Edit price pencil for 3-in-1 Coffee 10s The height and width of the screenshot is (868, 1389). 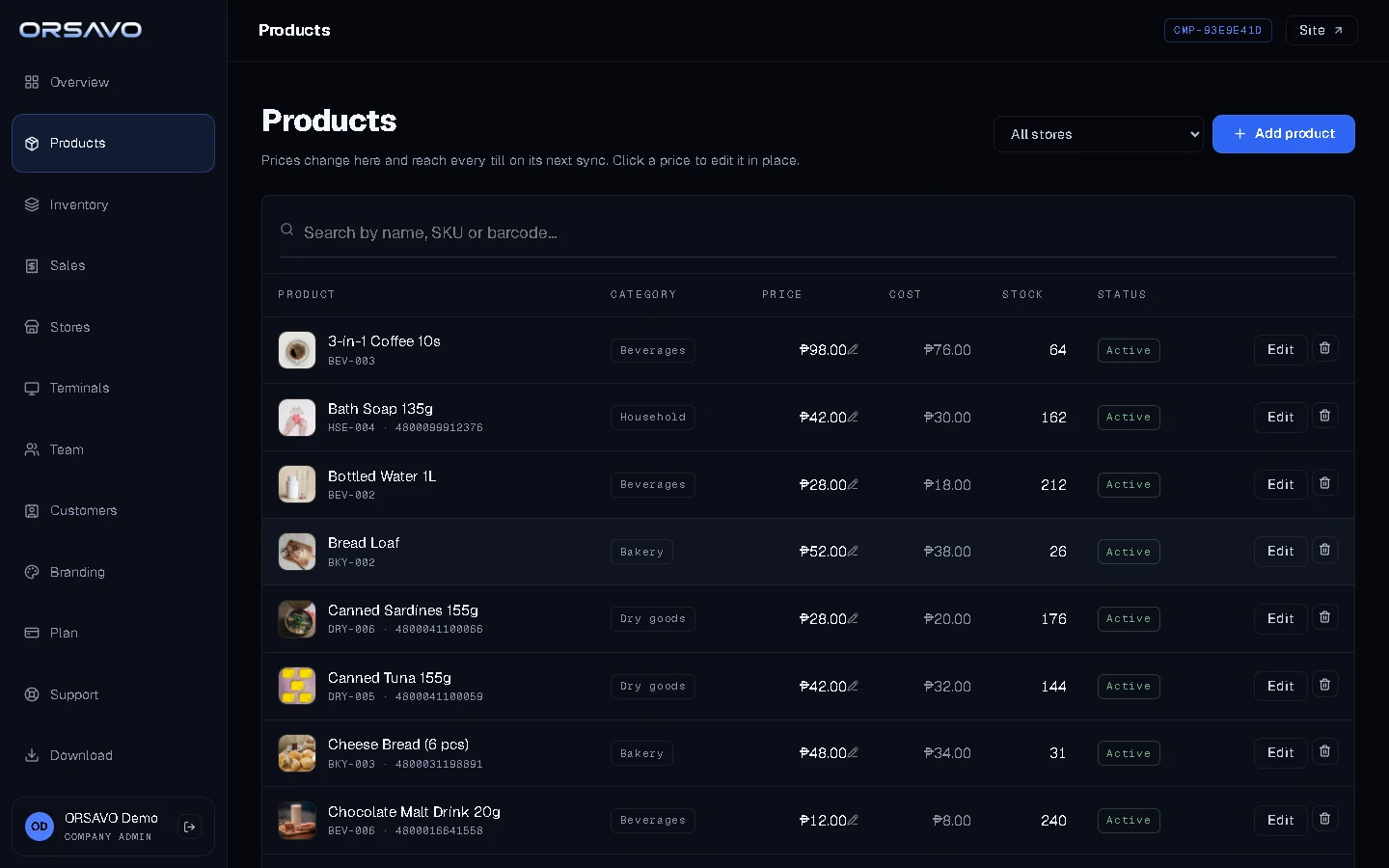pyautogui.click(x=853, y=350)
